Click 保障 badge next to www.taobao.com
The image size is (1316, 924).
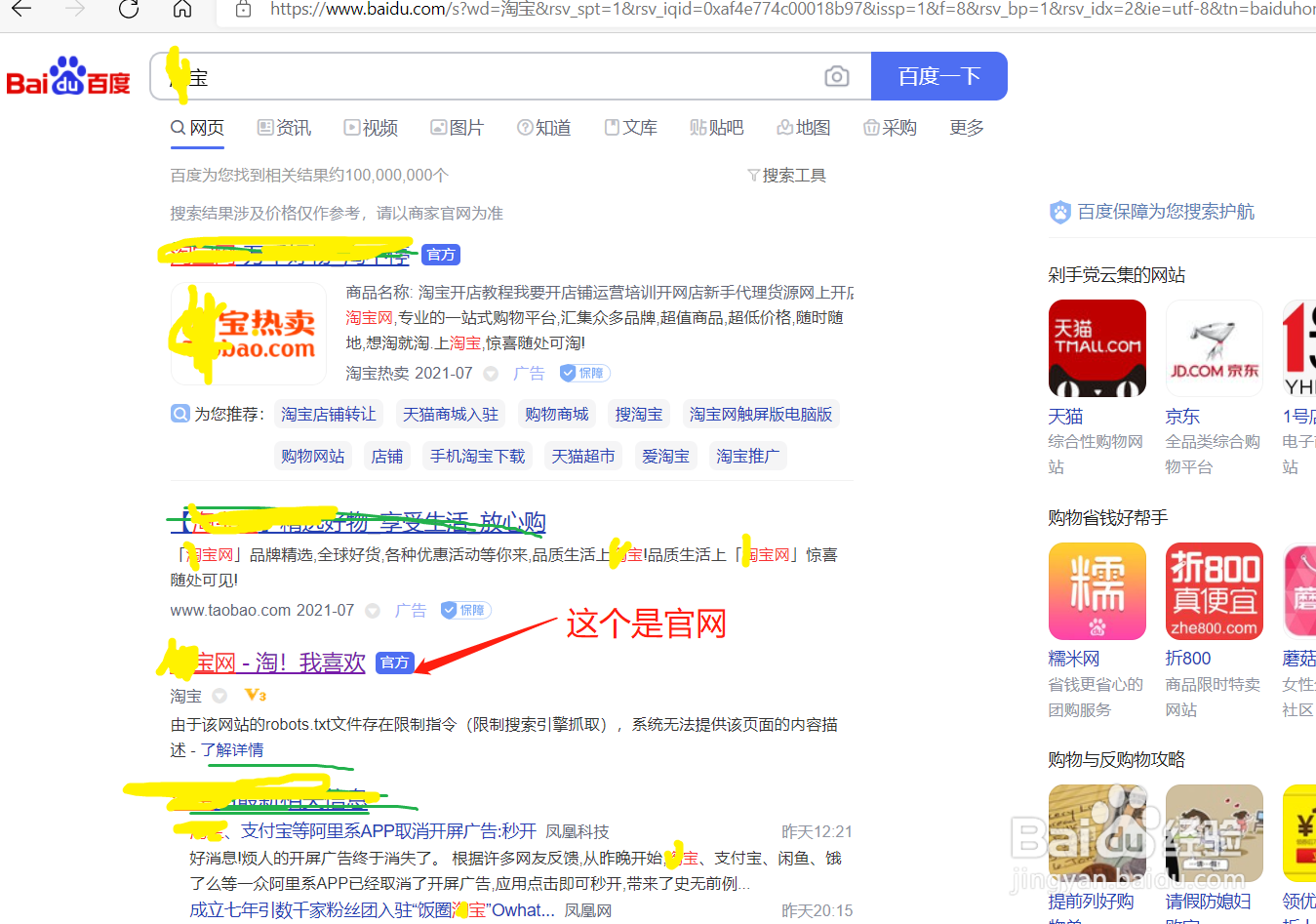click(x=465, y=610)
